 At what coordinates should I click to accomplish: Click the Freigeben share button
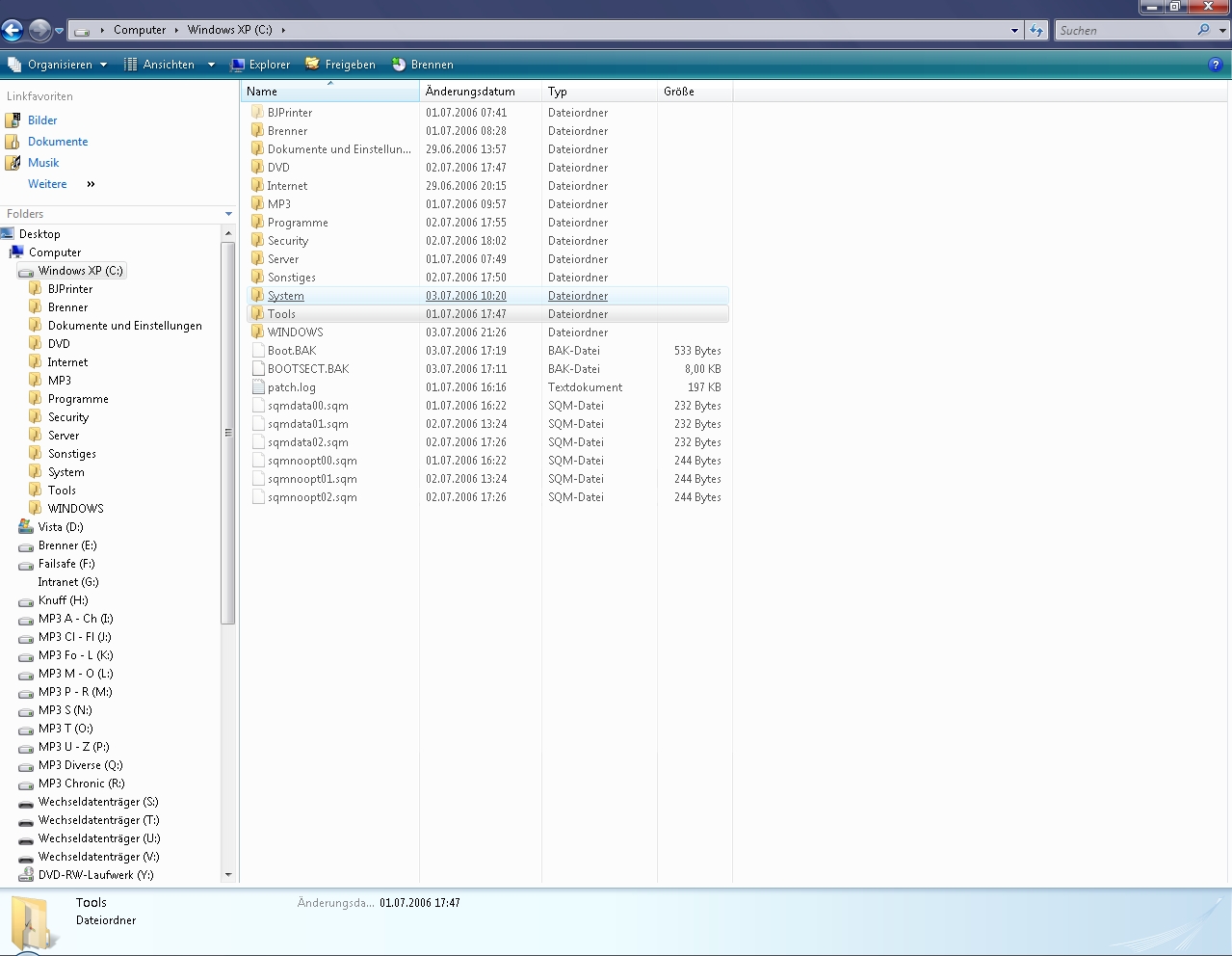(x=340, y=65)
